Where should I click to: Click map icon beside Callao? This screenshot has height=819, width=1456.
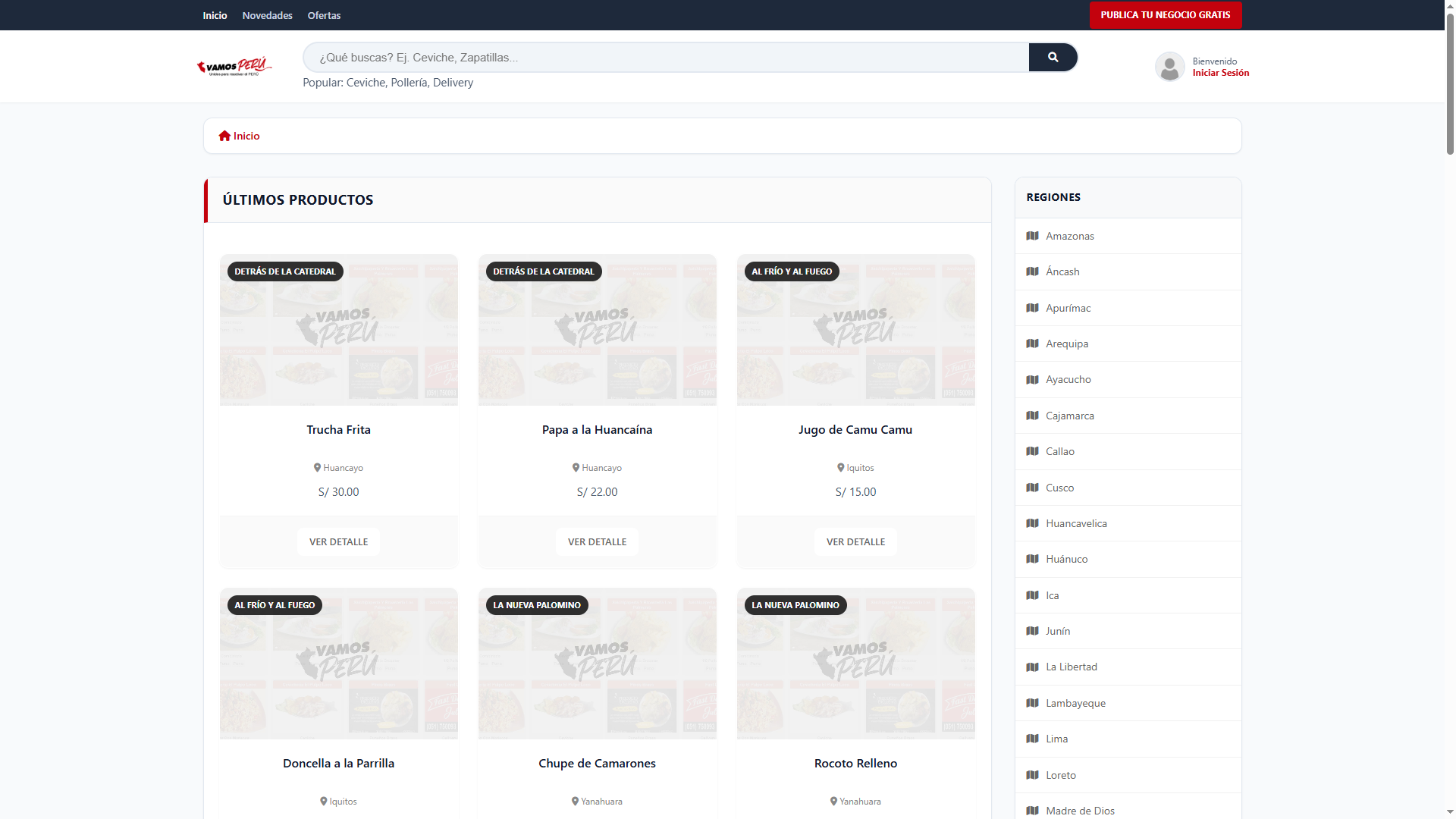[x=1032, y=451]
